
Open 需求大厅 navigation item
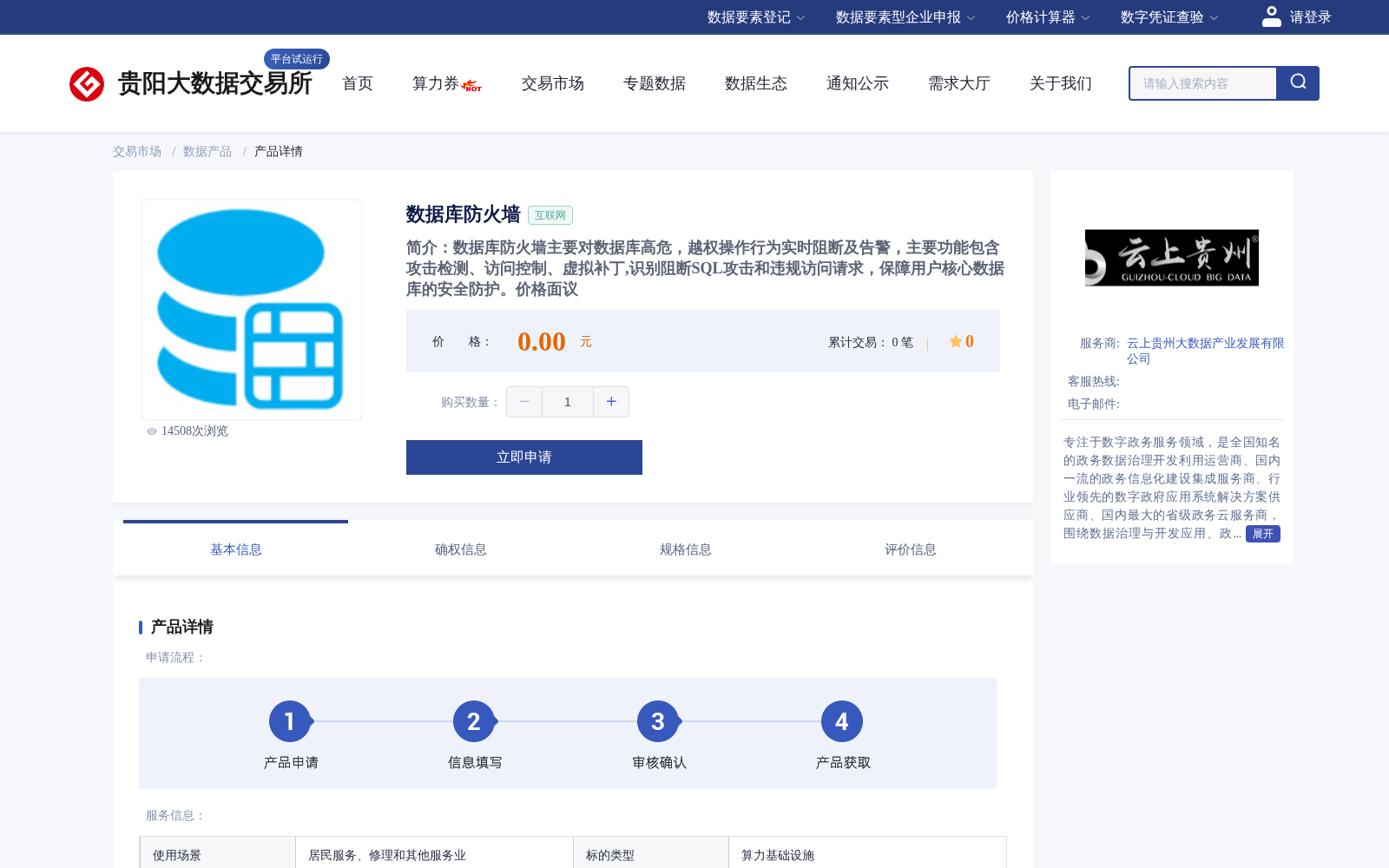[x=959, y=83]
